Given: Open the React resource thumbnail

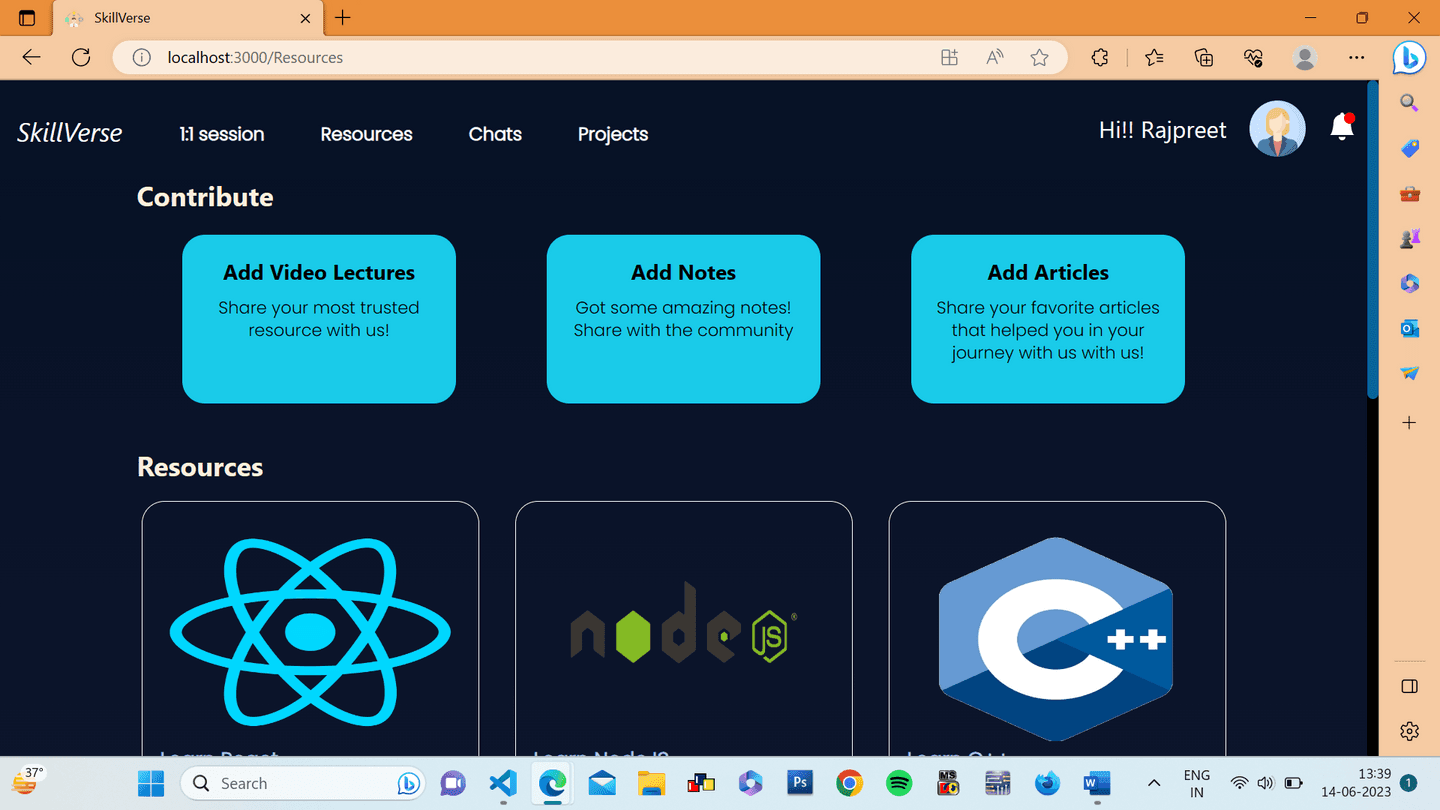Looking at the screenshot, I should click(310, 631).
